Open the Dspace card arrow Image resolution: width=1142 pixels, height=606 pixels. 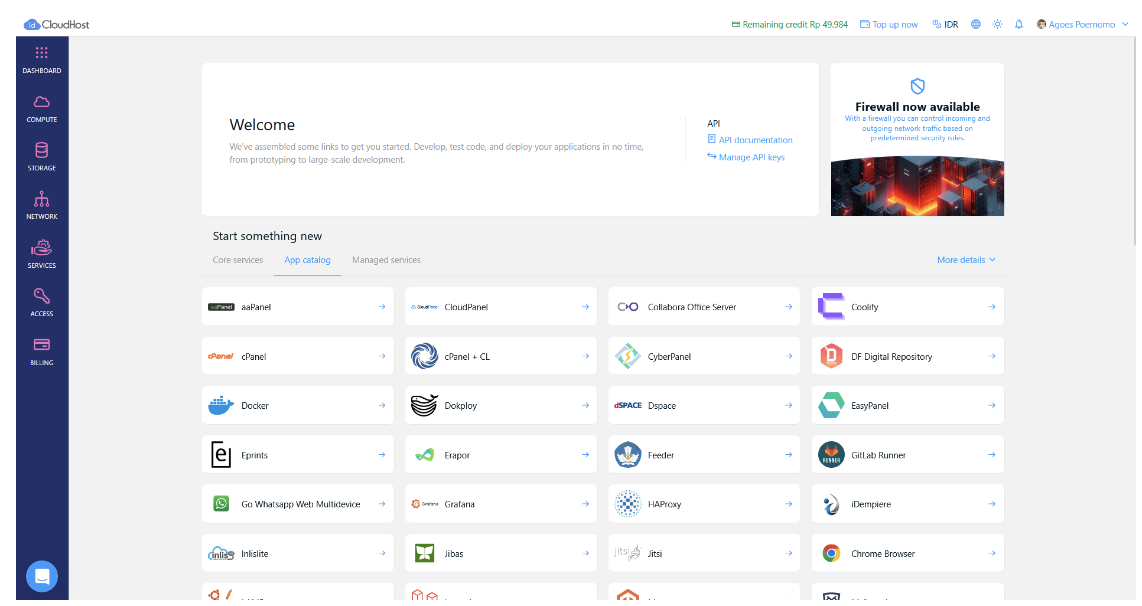788,406
